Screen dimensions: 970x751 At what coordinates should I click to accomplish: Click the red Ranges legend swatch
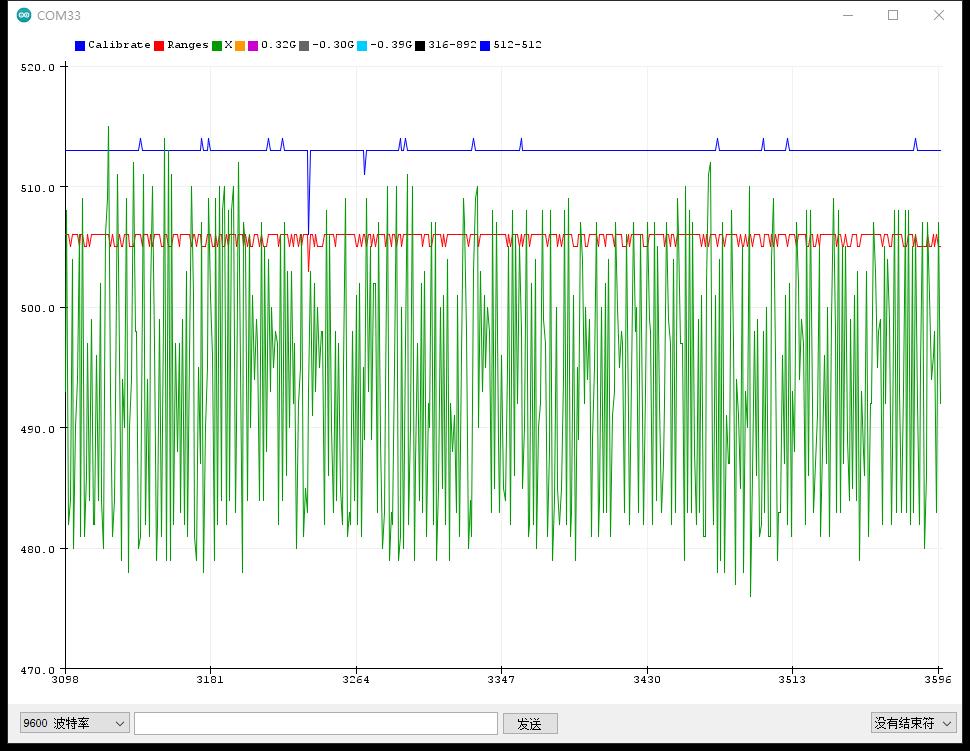click(x=159, y=46)
